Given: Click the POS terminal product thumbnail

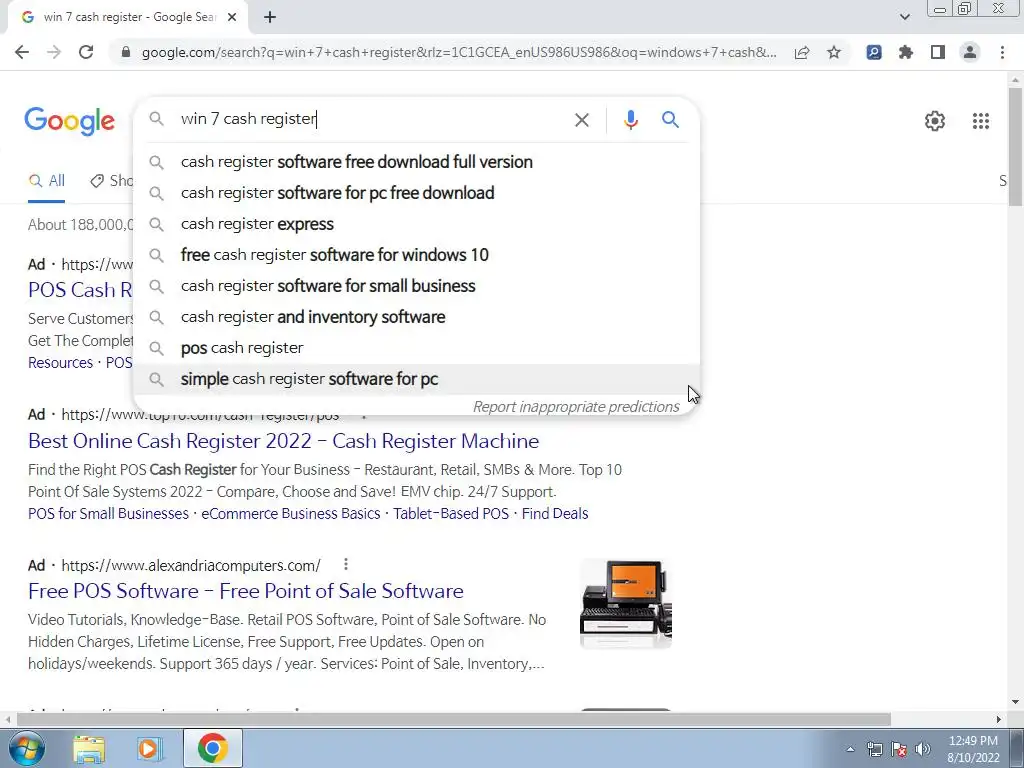Looking at the screenshot, I should (x=626, y=603).
